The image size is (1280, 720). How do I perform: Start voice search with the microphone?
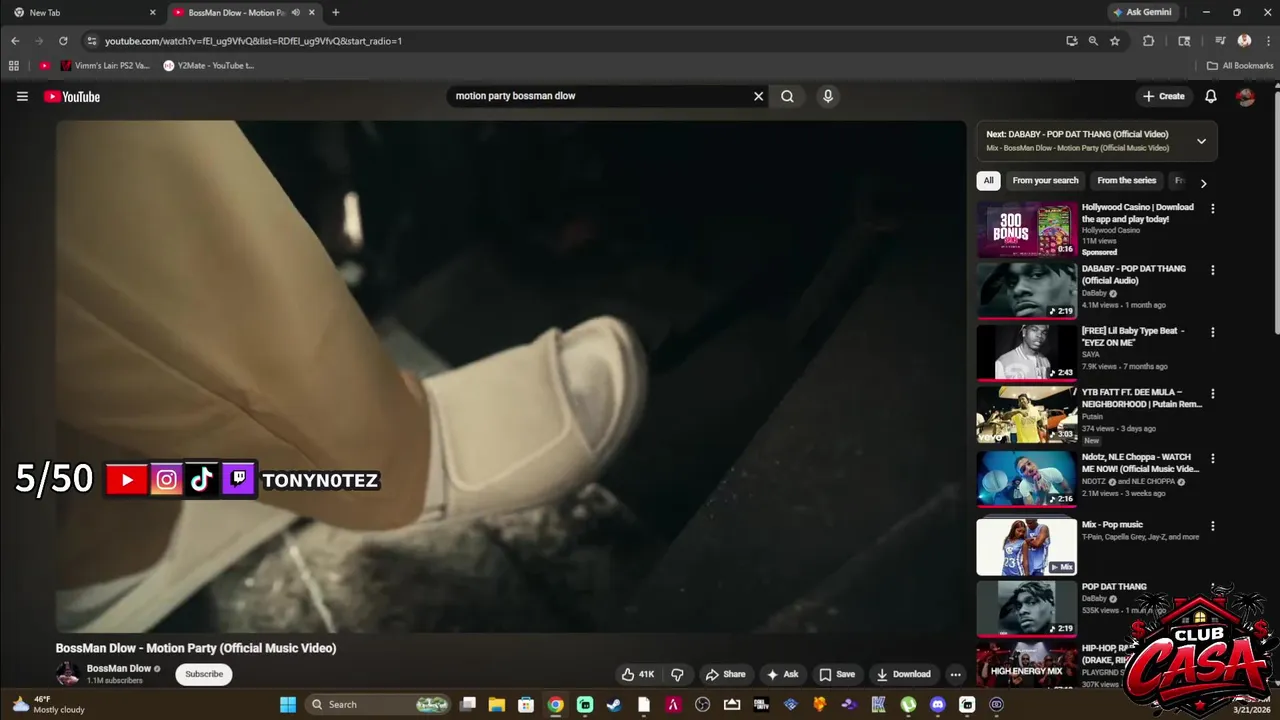click(x=827, y=96)
